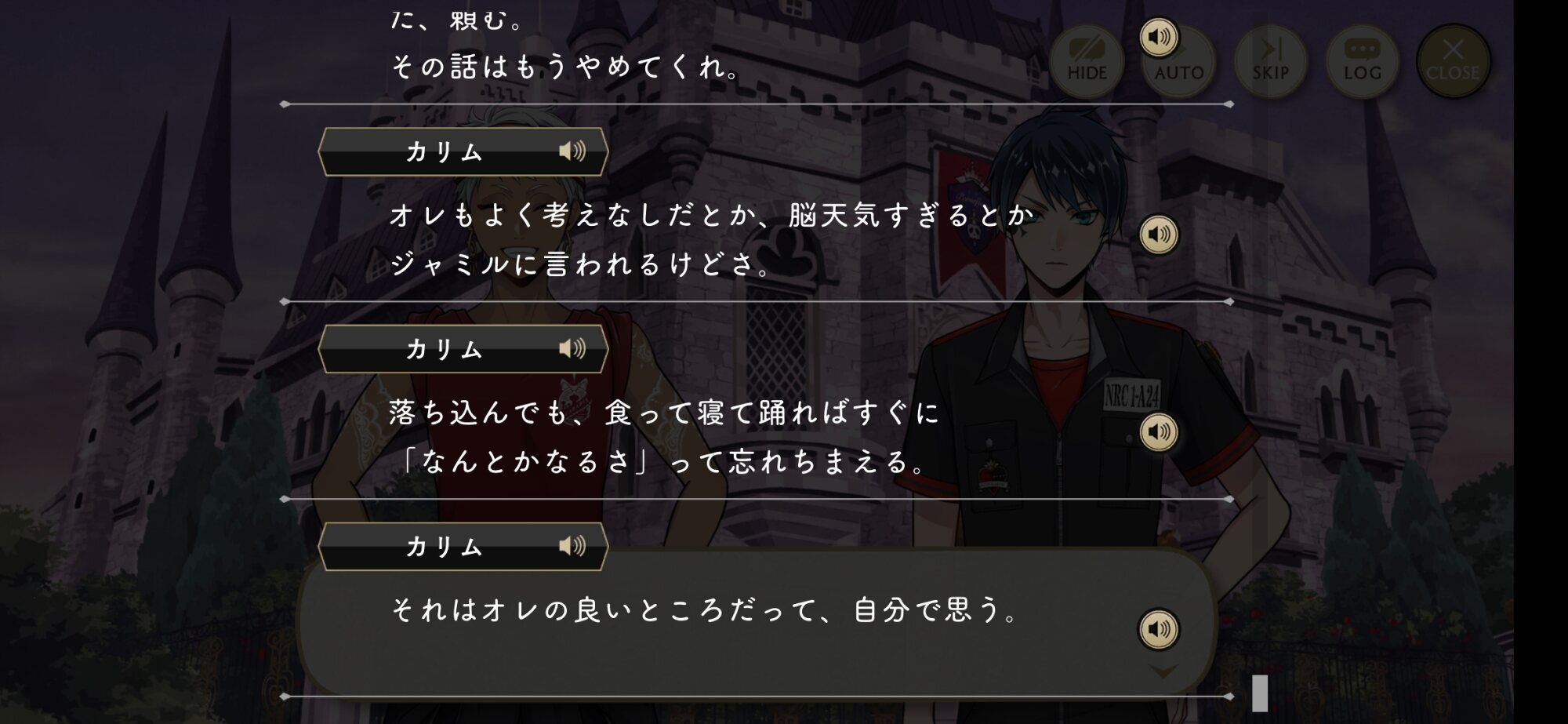Close the backlog with CLOSE button

tap(1454, 60)
